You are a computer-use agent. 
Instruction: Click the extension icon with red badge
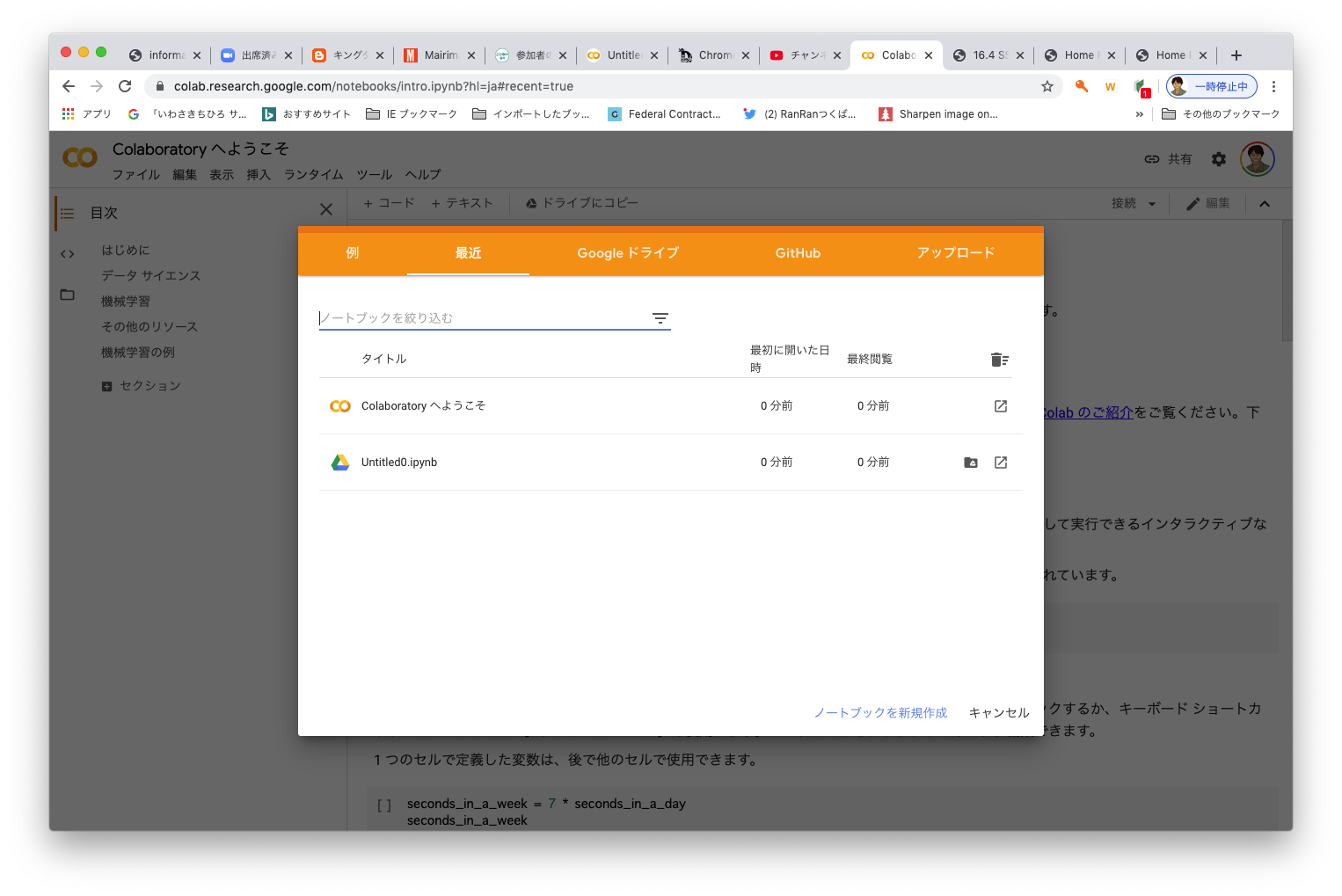point(1141,87)
